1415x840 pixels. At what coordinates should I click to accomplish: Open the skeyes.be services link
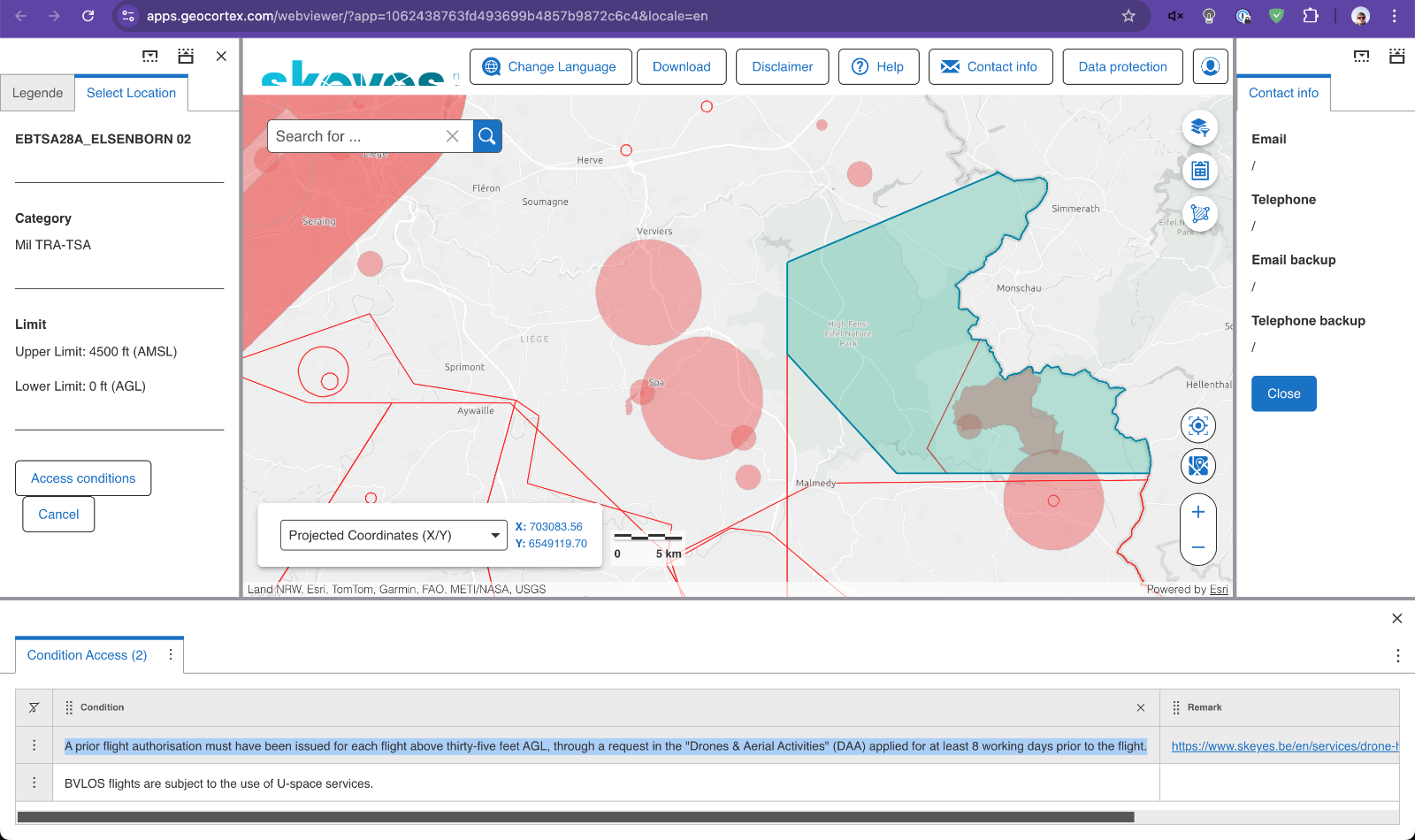[x=1284, y=746]
